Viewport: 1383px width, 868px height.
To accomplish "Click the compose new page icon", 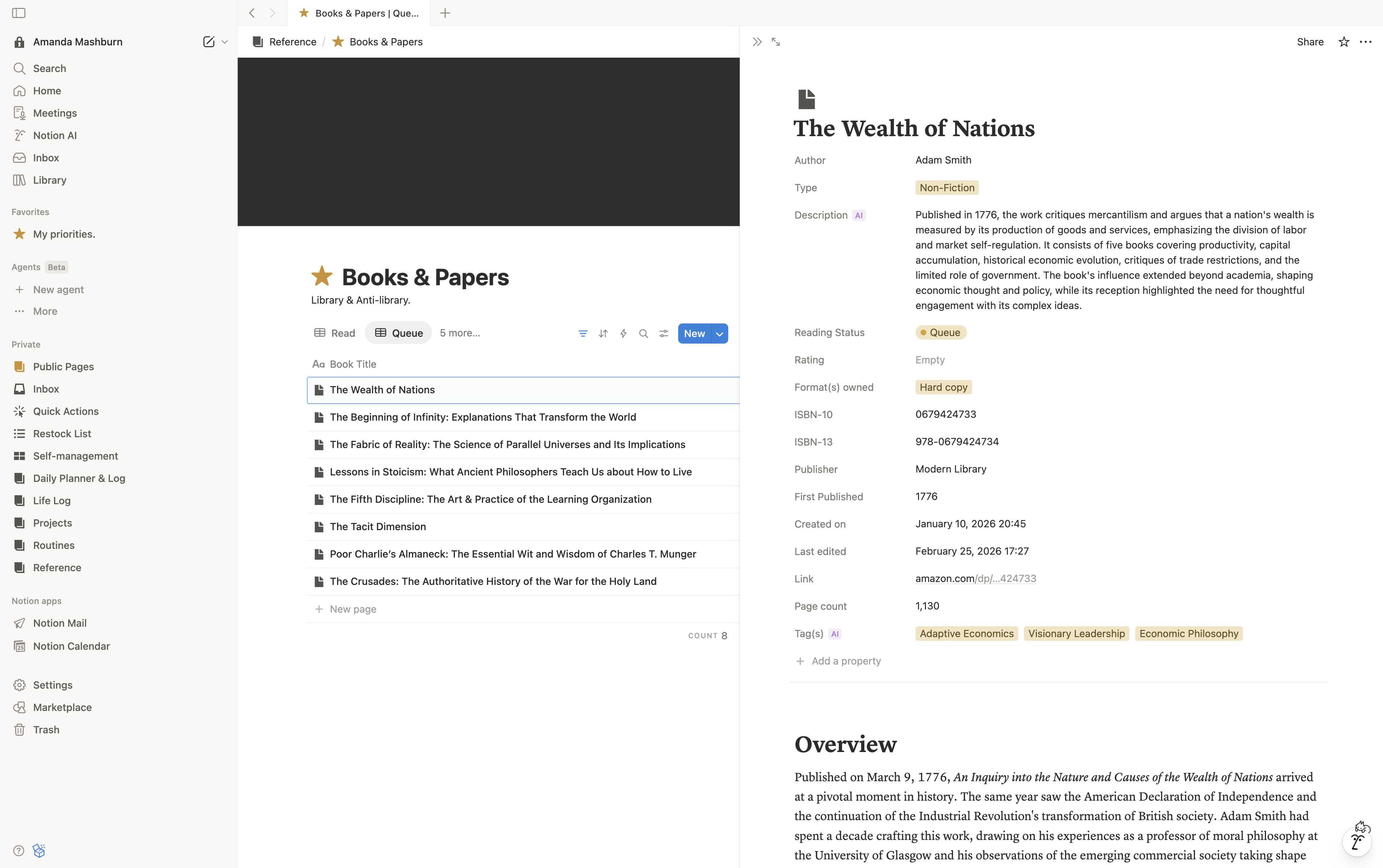I will pyautogui.click(x=209, y=42).
